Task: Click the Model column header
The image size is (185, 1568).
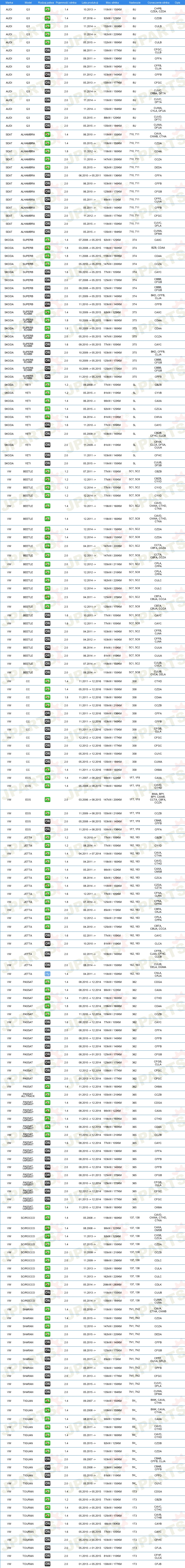Action: pyautogui.click(x=28, y=2)
